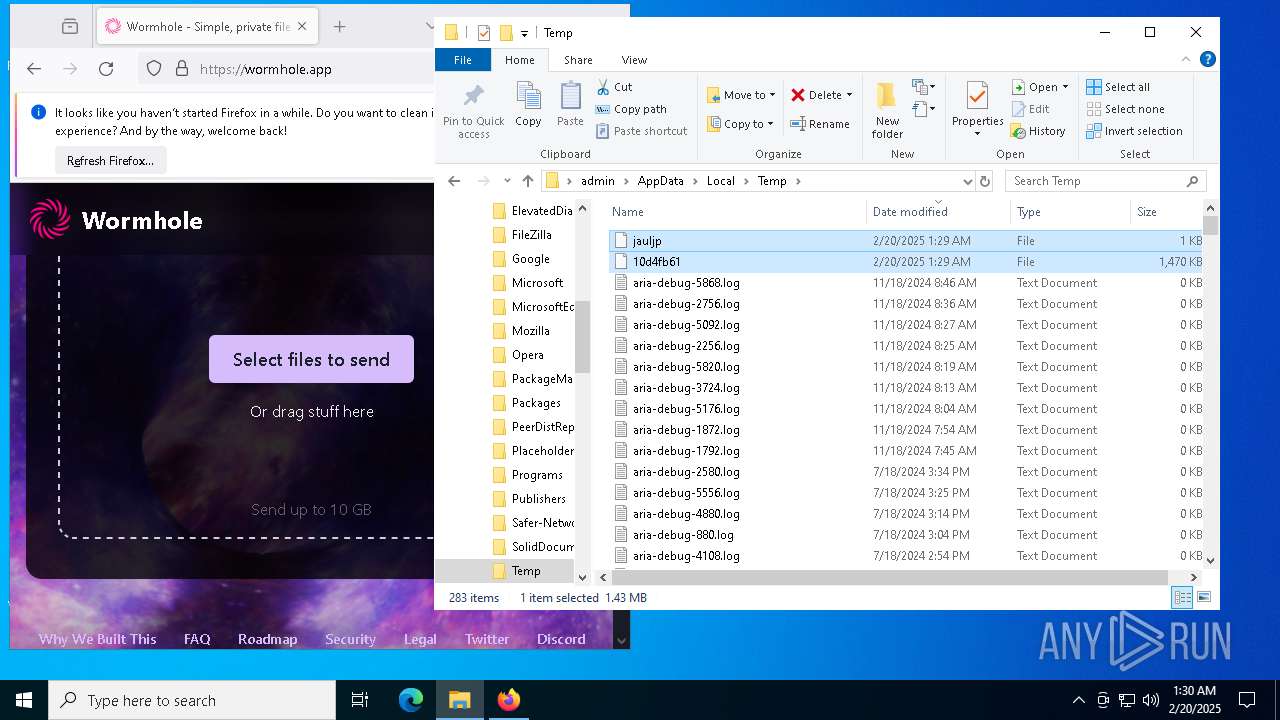Go back in File Explorer
Viewport: 1280px width, 720px height.
tap(454, 181)
